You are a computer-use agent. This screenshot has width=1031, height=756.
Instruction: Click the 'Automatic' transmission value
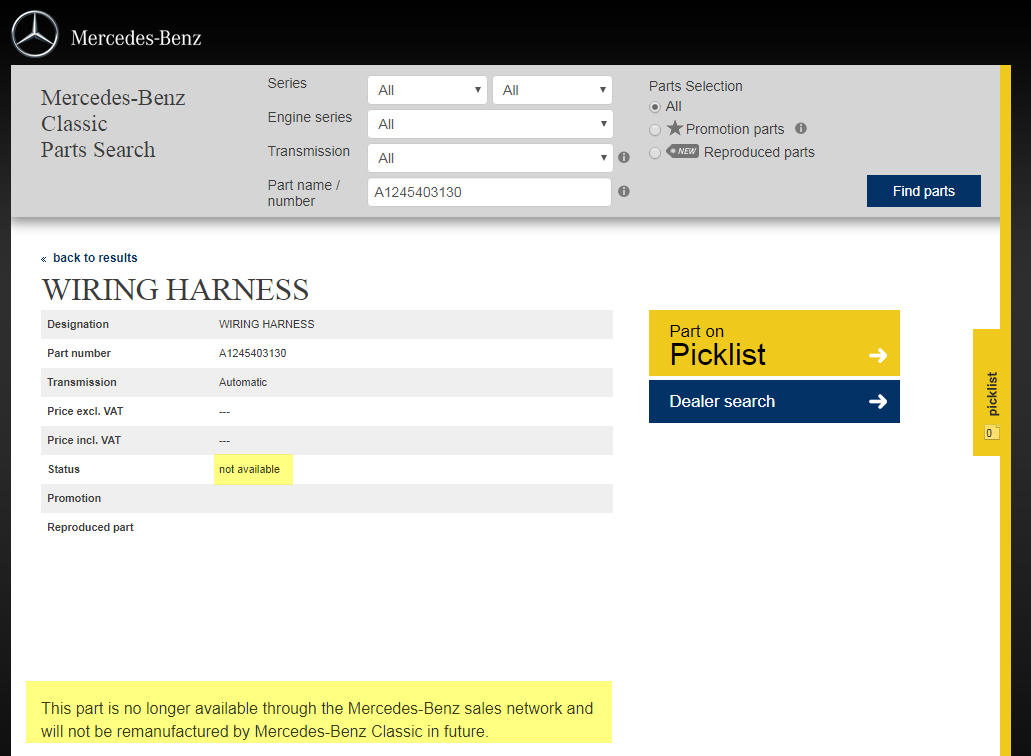[x=243, y=382]
